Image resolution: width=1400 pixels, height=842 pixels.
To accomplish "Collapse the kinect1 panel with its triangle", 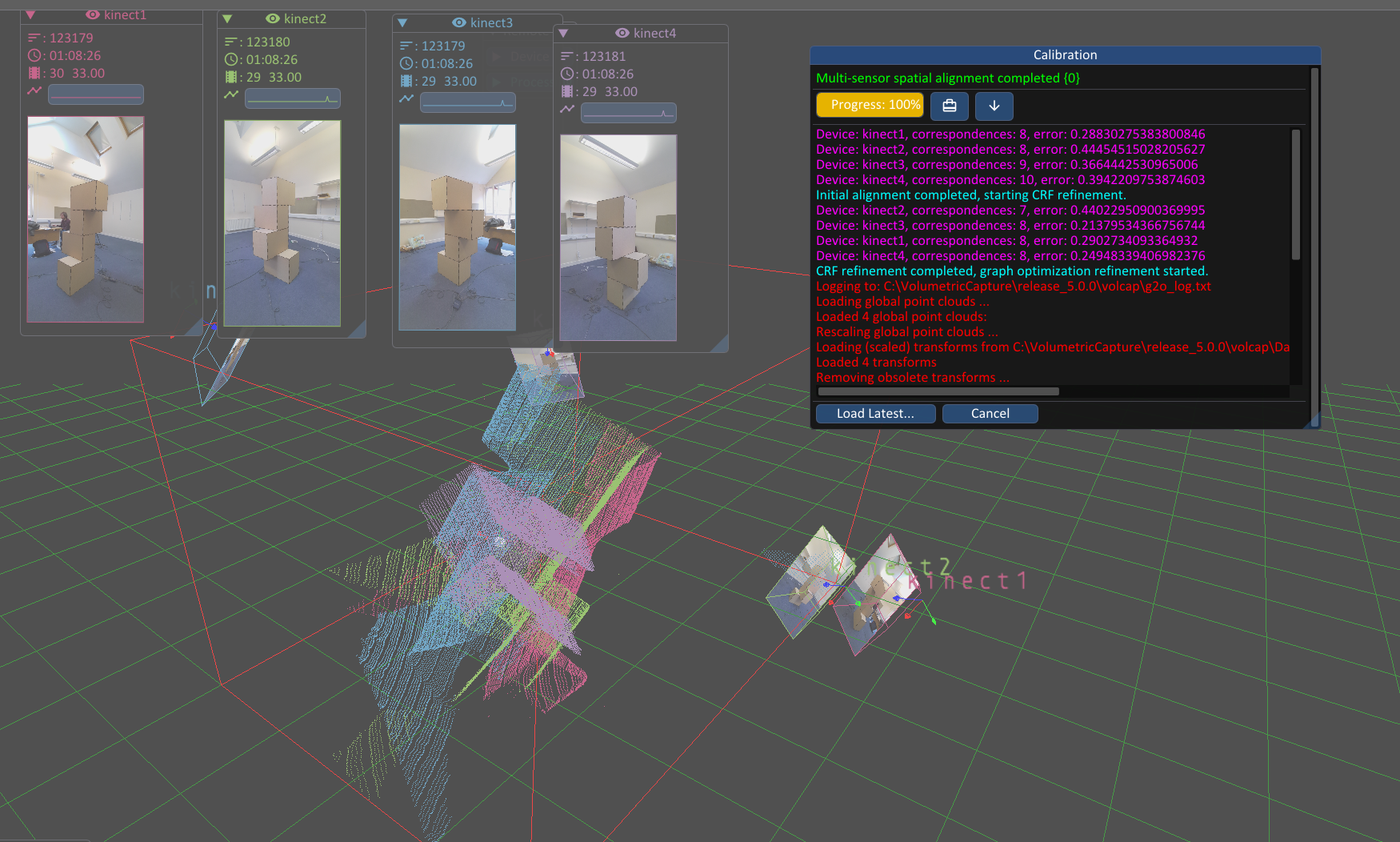I will tap(32, 14).
